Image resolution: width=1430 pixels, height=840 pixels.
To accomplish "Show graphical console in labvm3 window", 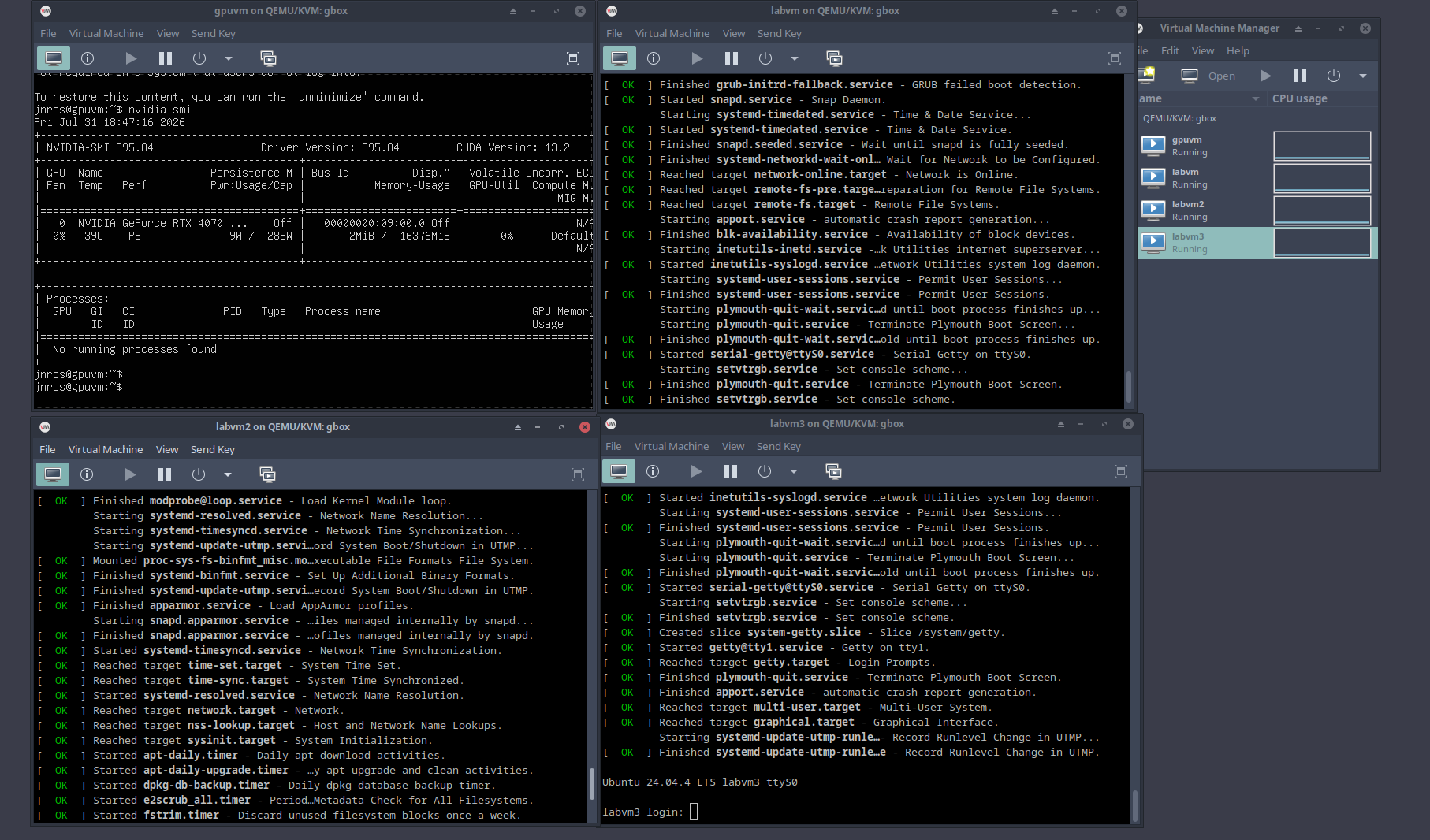I will 619,471.
